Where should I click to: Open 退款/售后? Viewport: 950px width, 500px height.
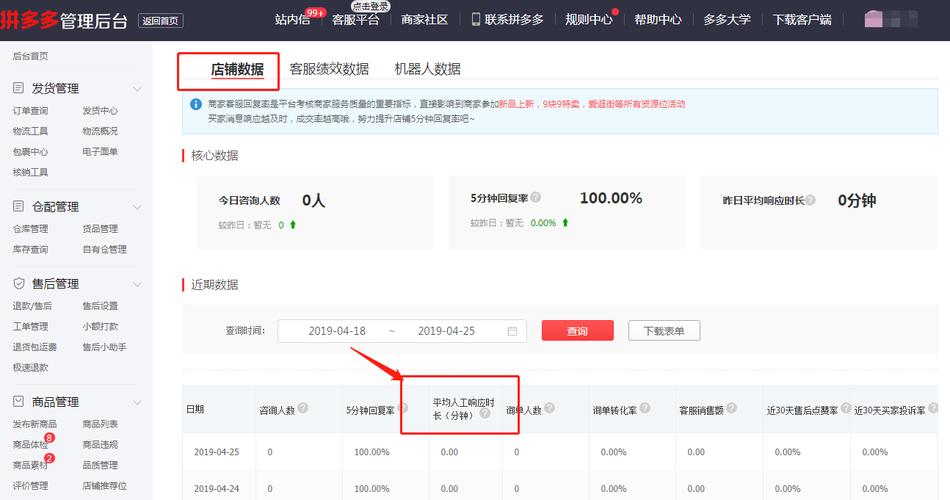pyautogui.click(x=32, y=305)
